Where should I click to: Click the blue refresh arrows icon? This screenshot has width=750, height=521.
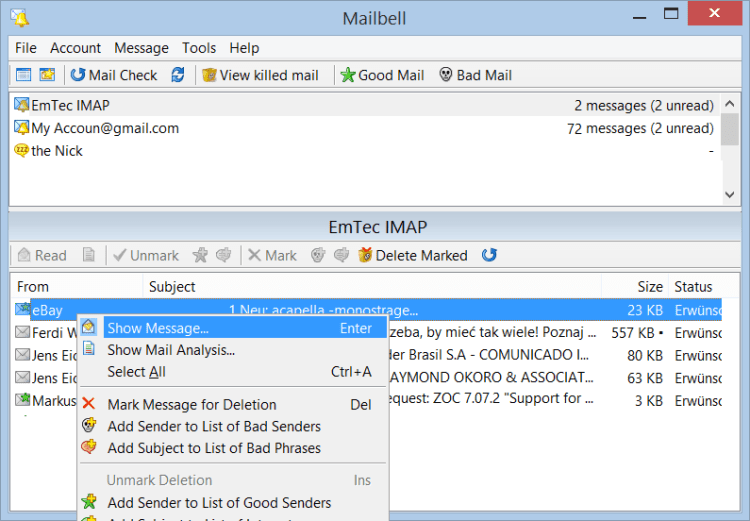(178, 75)
